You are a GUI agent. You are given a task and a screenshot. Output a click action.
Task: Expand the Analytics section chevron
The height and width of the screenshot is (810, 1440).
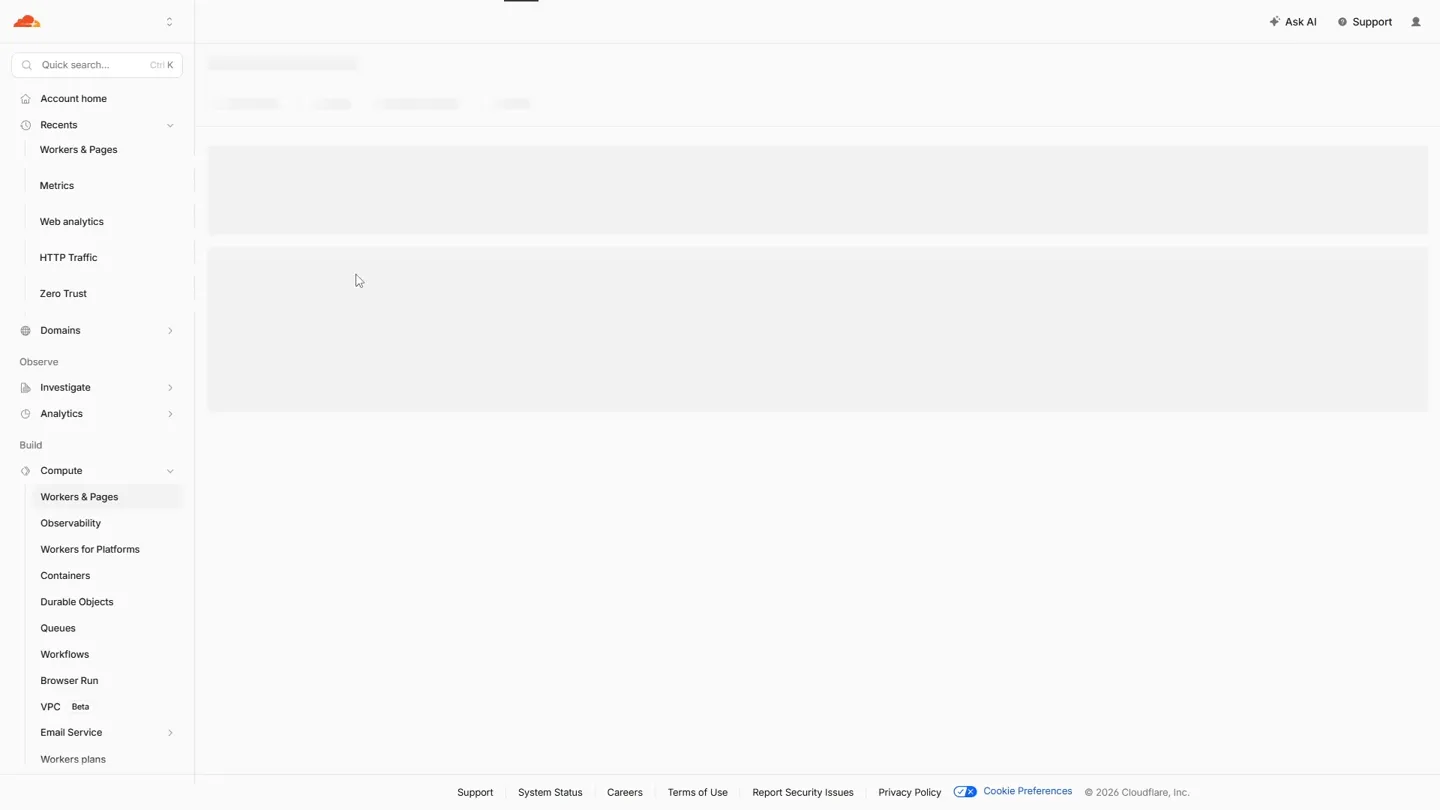[x=170, y=414]
